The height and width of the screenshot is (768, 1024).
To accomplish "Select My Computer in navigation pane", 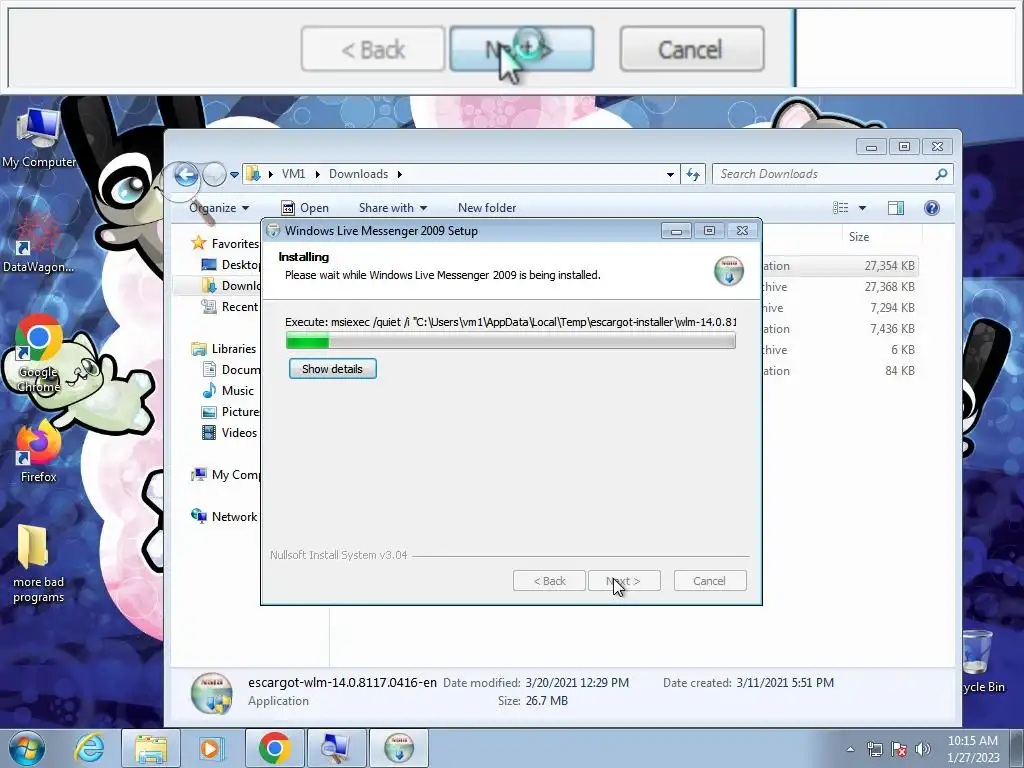I will click(x=225, y=475).
